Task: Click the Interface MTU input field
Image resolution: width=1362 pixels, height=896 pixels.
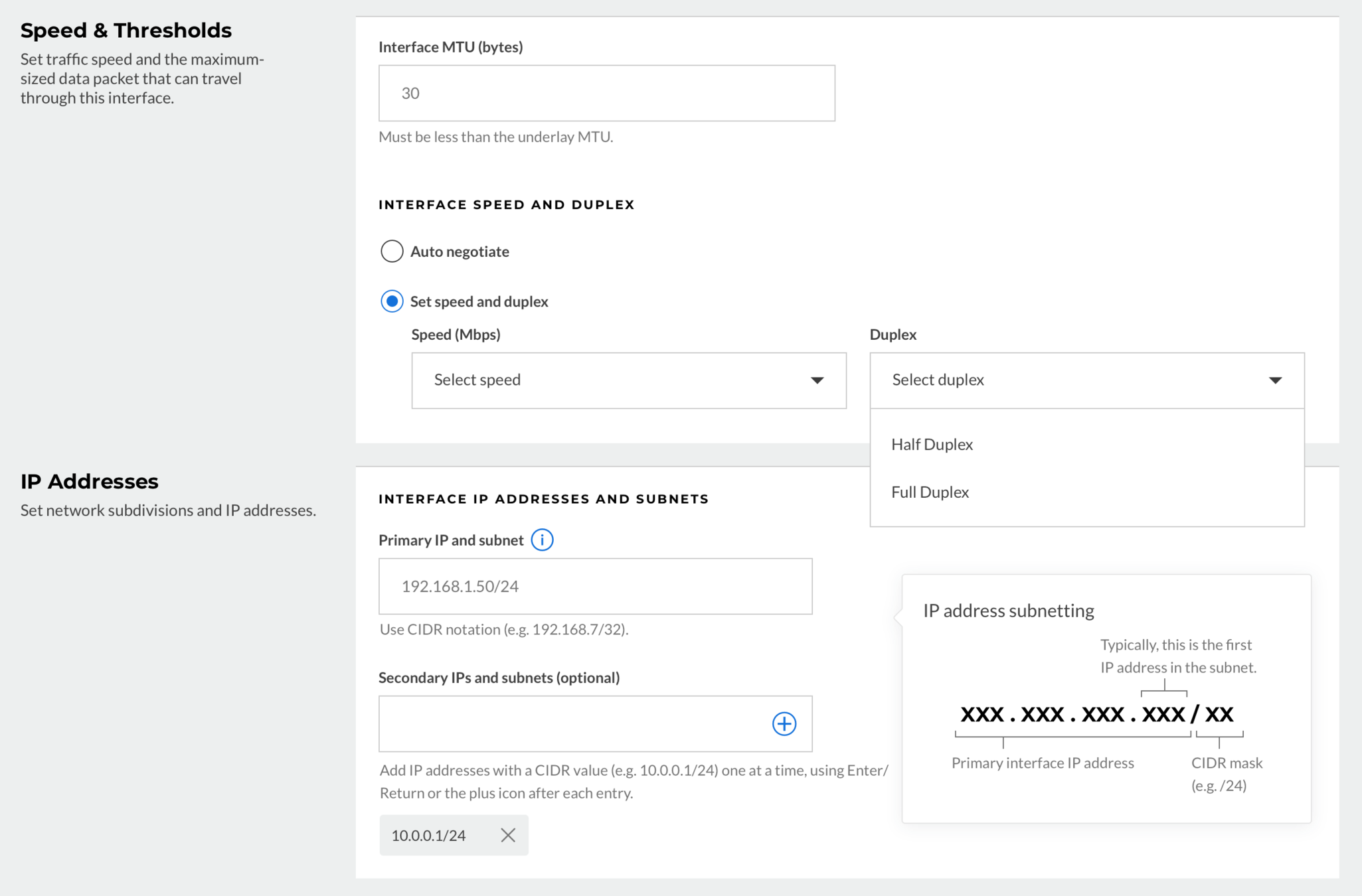Action: pyautogui.click(x=606, y=93)
